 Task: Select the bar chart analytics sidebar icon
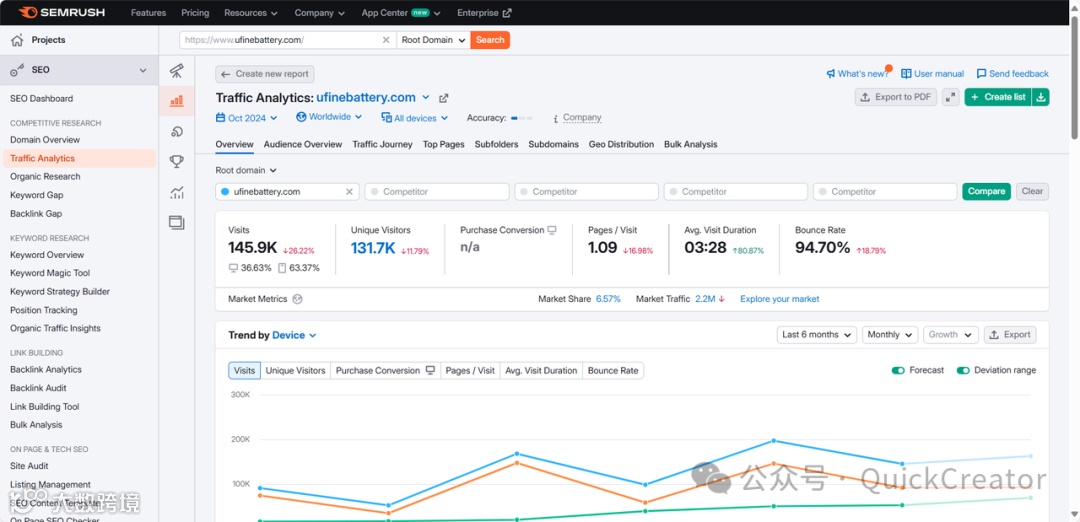[176, 101]
